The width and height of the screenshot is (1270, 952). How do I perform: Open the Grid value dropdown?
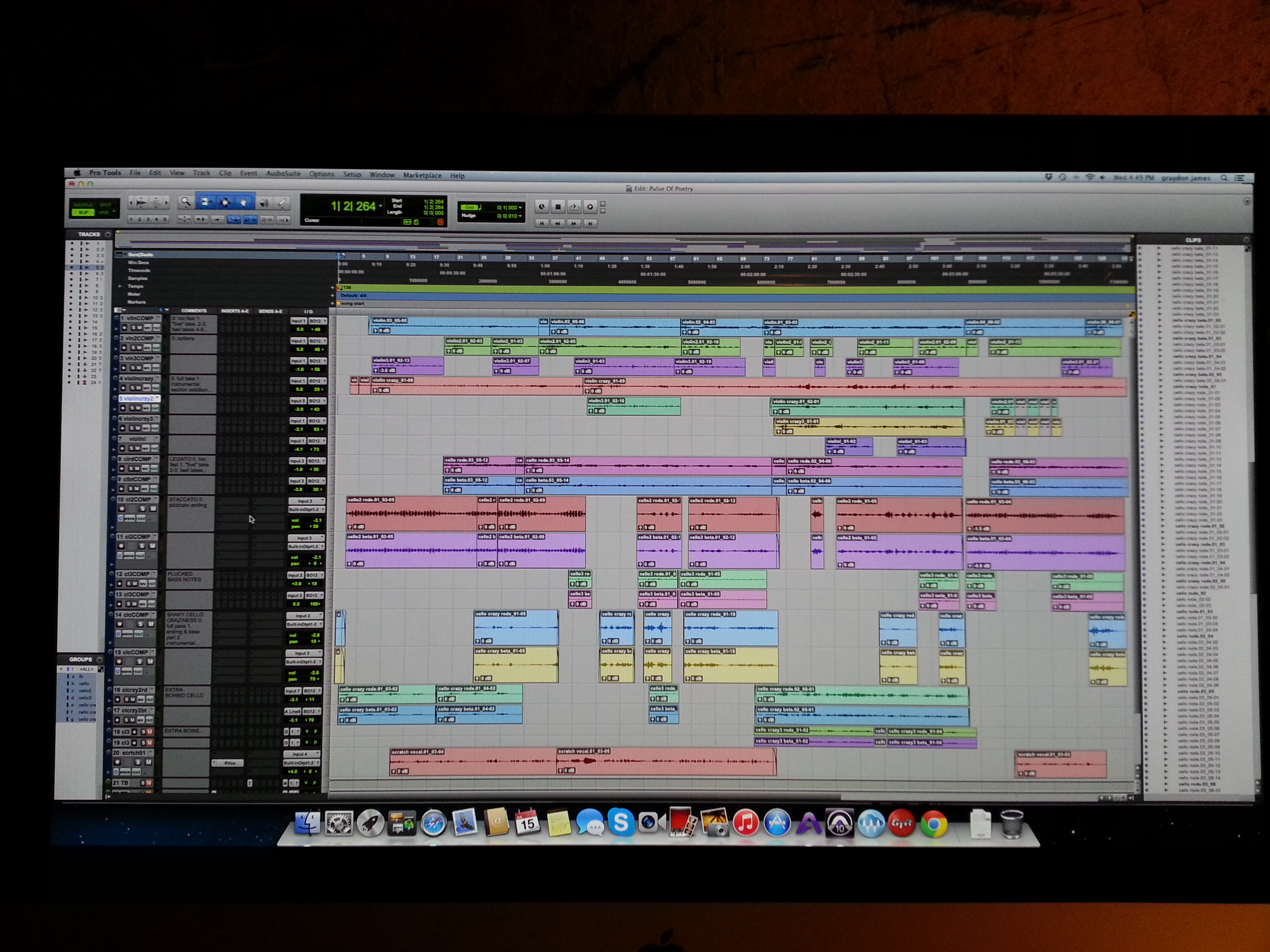[x=520, y=208]
